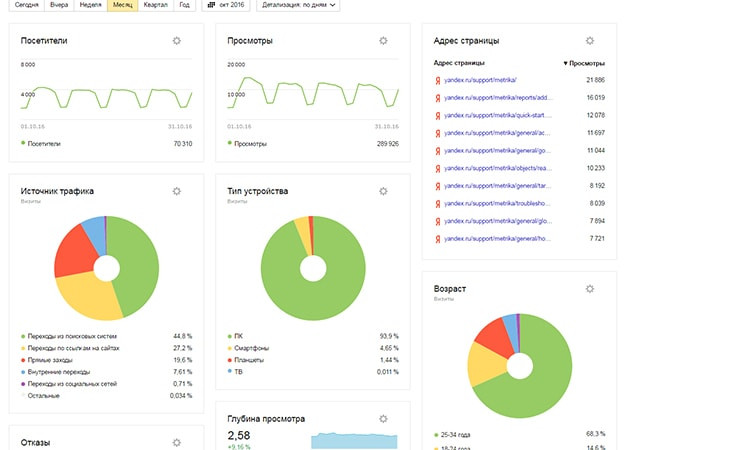This screenshot has width=750, height=450.
Task: Click the Тип устройства gear icon
Action: [x=383, y=191]
